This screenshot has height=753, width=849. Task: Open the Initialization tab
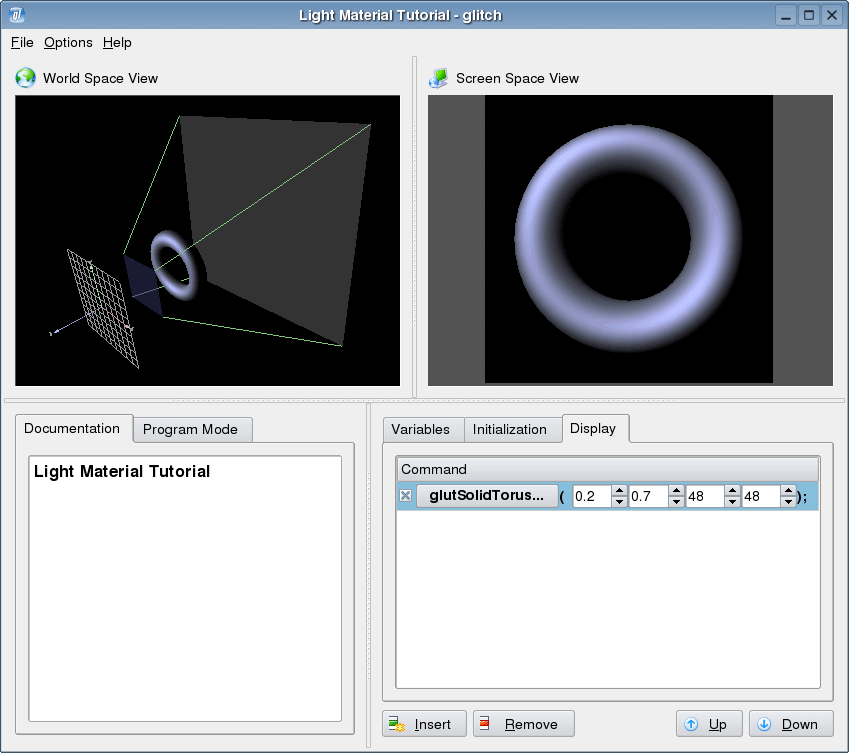(x=510, y=429)
